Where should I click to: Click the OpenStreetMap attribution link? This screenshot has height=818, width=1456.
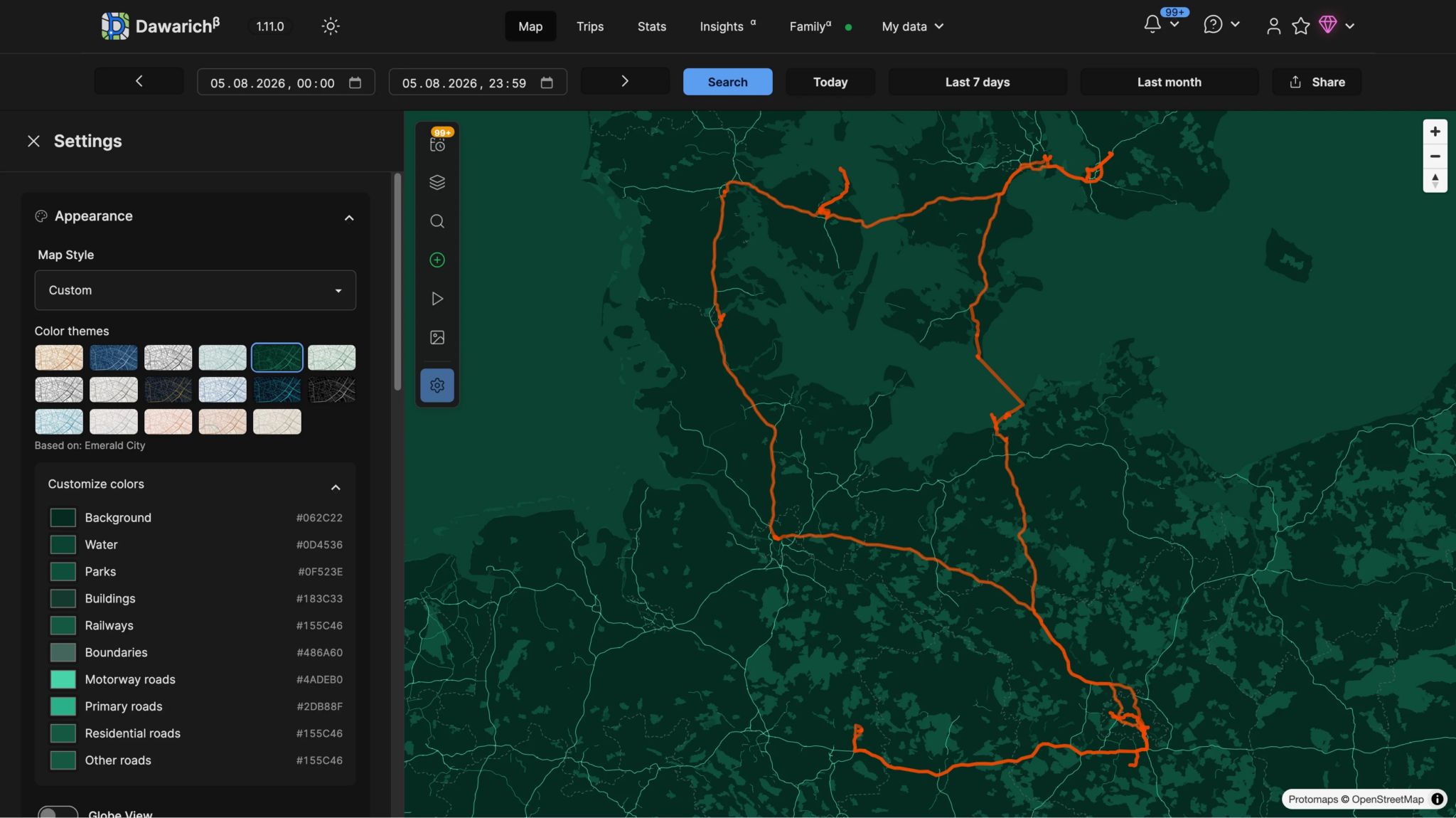point(1388,800)
